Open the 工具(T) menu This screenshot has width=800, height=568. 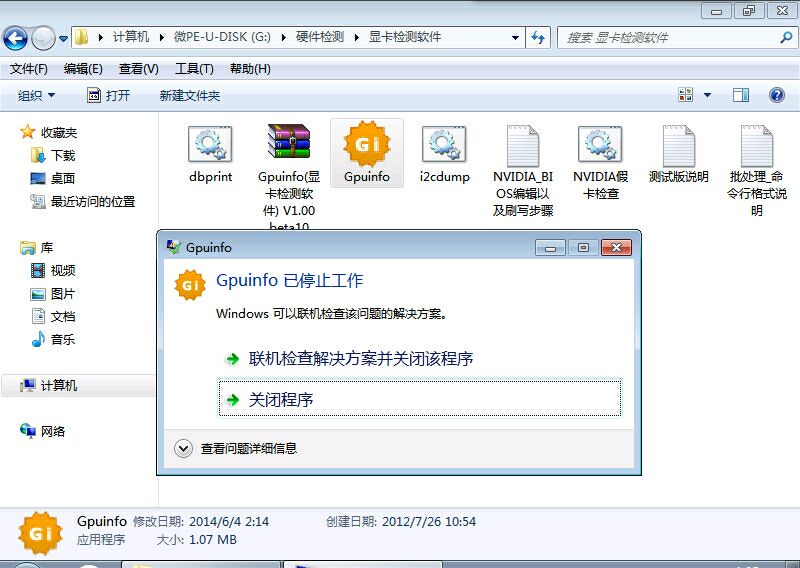click(x=194, y=69)
